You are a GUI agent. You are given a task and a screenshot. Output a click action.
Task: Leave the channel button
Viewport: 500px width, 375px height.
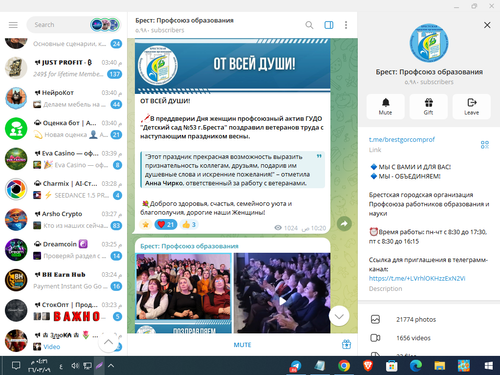pyautogui.click(x=471, y=106)
